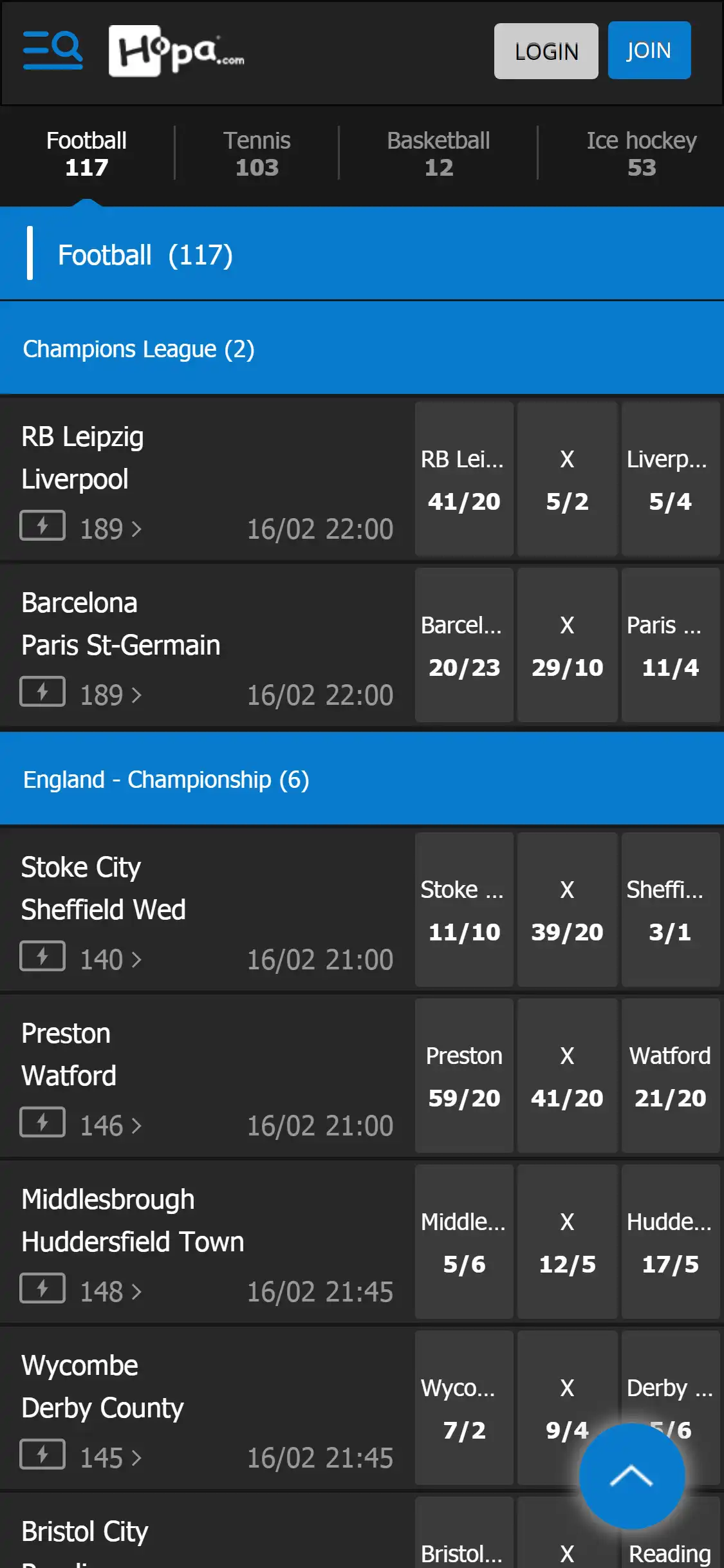Viewport: 724px width, 1568px height.
Task: Click lightning icon for Middlesbrough match
Action: [42, 1289]
